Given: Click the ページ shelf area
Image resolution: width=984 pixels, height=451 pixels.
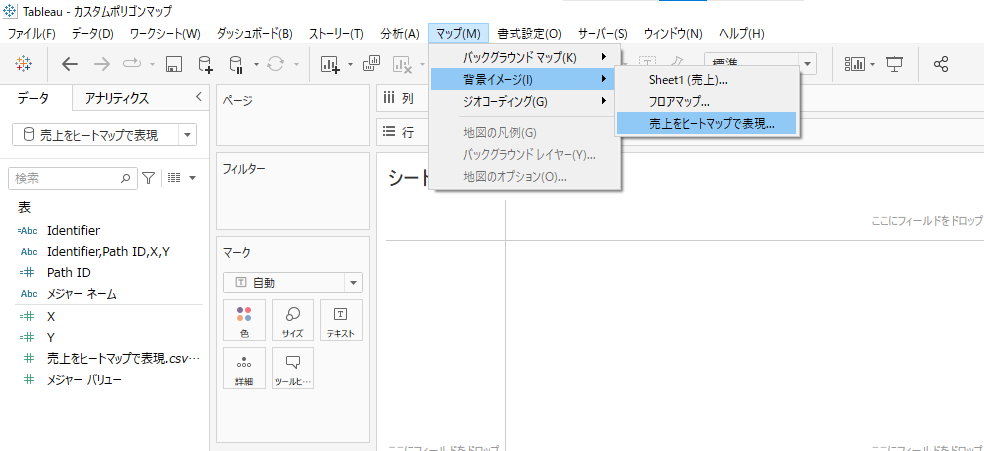Looking at the screenshot, I should click(x=293, y=115).
